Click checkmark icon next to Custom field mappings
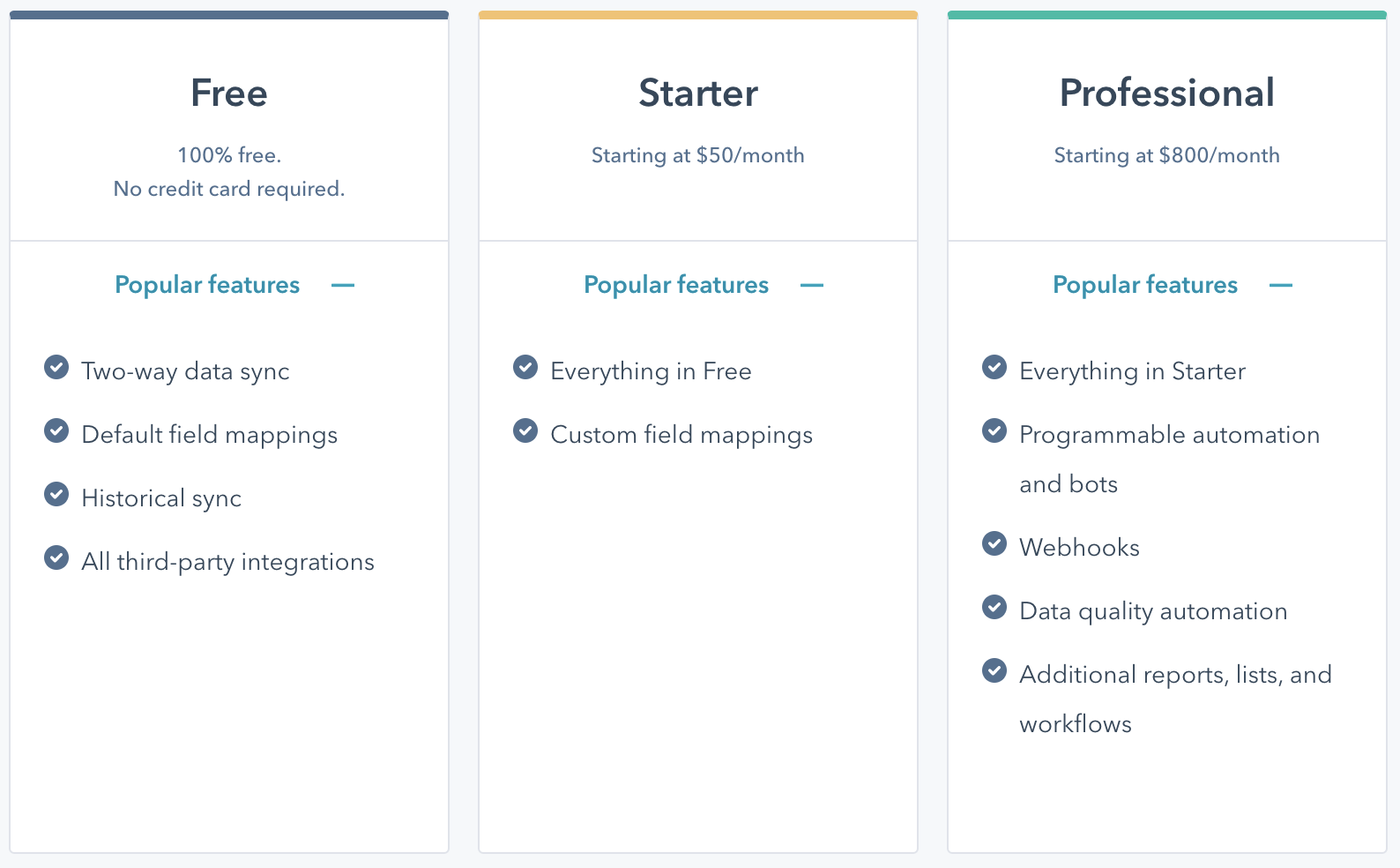The image size is (1400, 868). [525, 430]
